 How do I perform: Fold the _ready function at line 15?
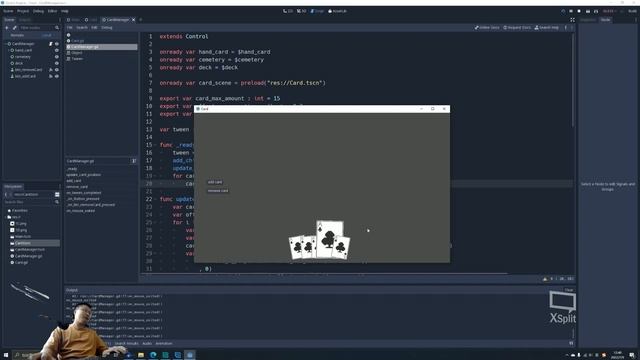[156, 145]
